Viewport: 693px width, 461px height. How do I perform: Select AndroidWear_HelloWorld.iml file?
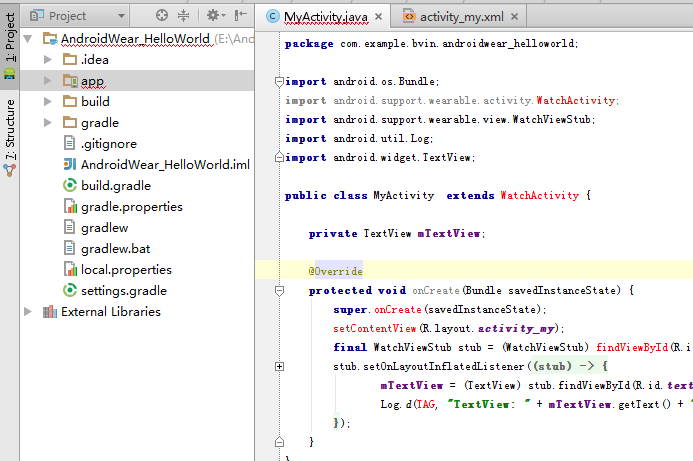[165, 164]
